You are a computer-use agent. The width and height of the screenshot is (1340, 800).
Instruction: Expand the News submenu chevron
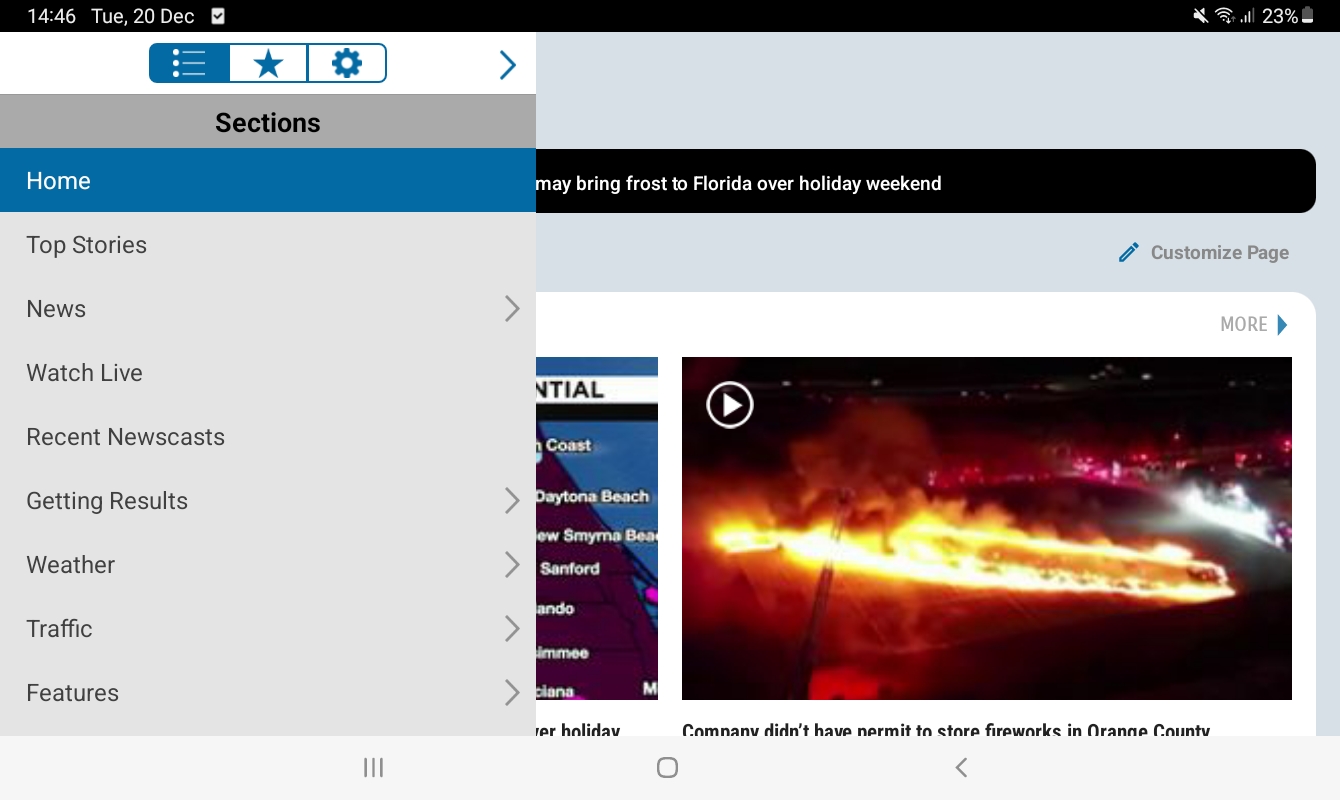coord(512,309)
